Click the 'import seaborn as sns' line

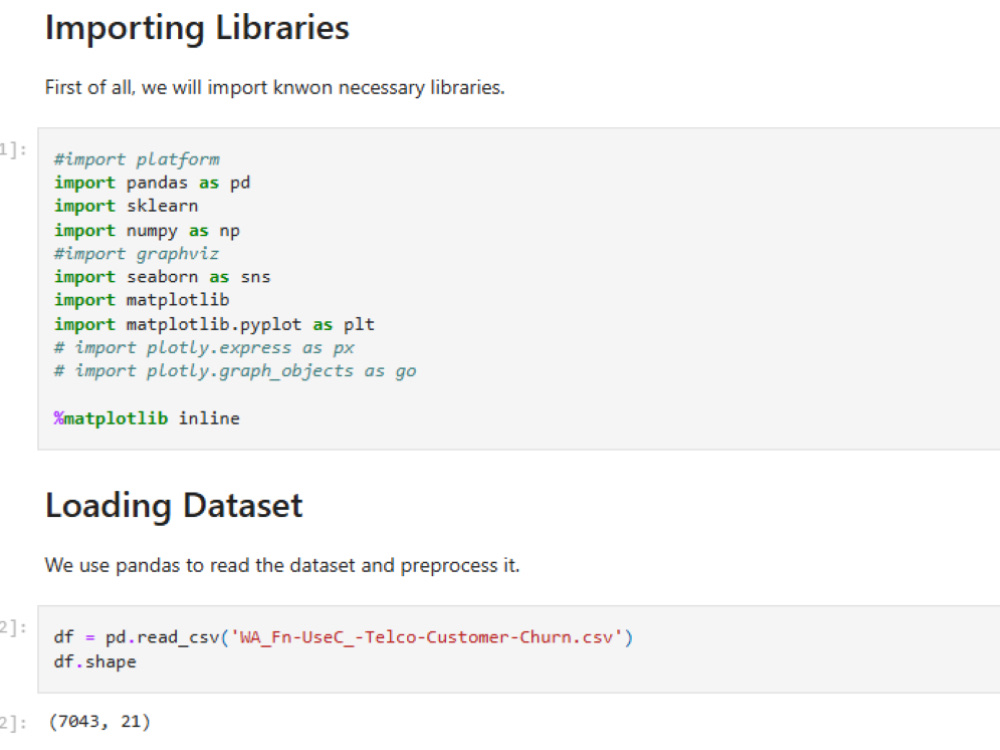[x=162, y=277]
